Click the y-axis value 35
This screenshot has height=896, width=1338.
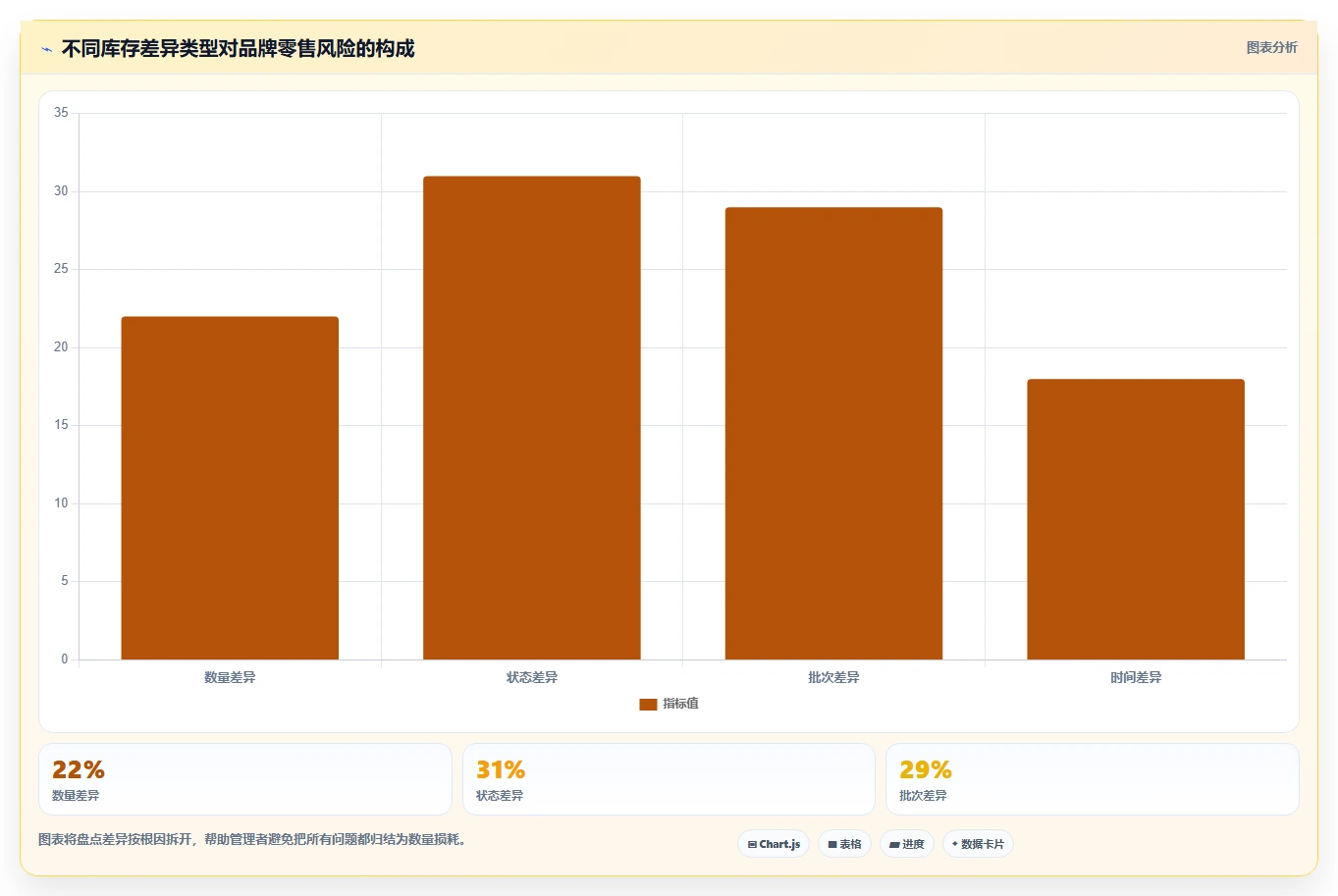(61, 113)
